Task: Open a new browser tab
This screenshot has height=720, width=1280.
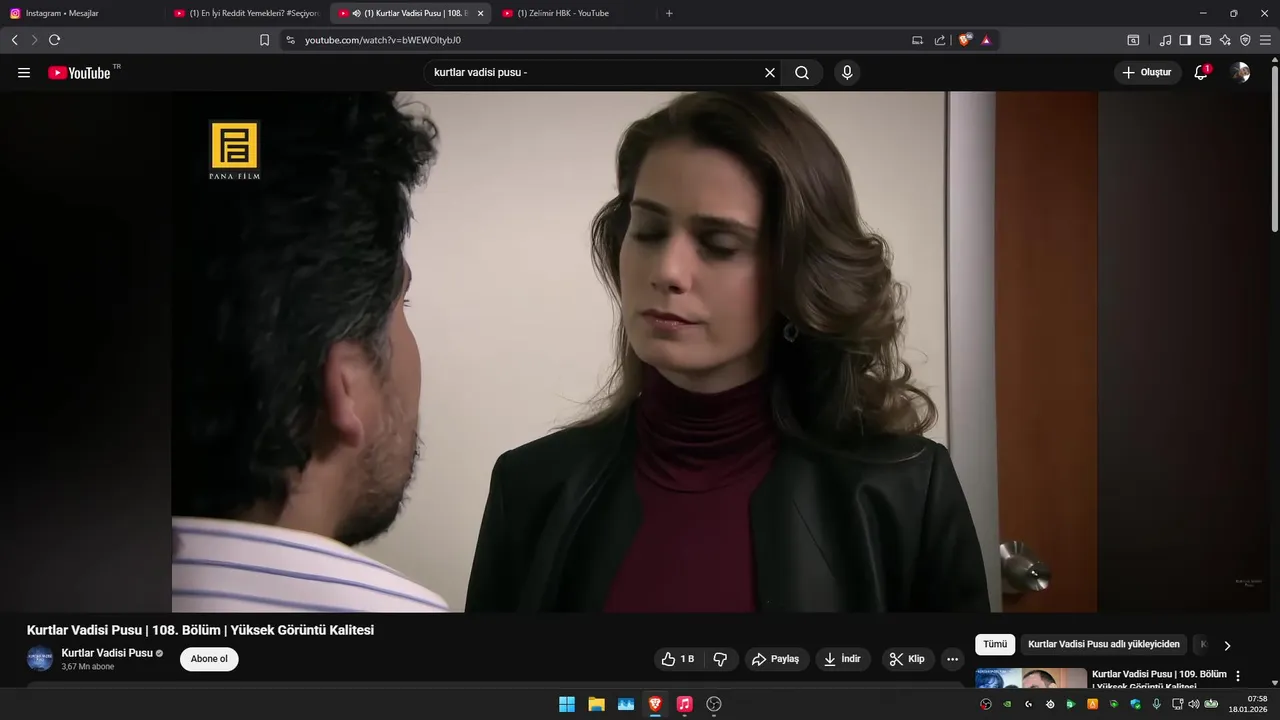Action: 669,13
